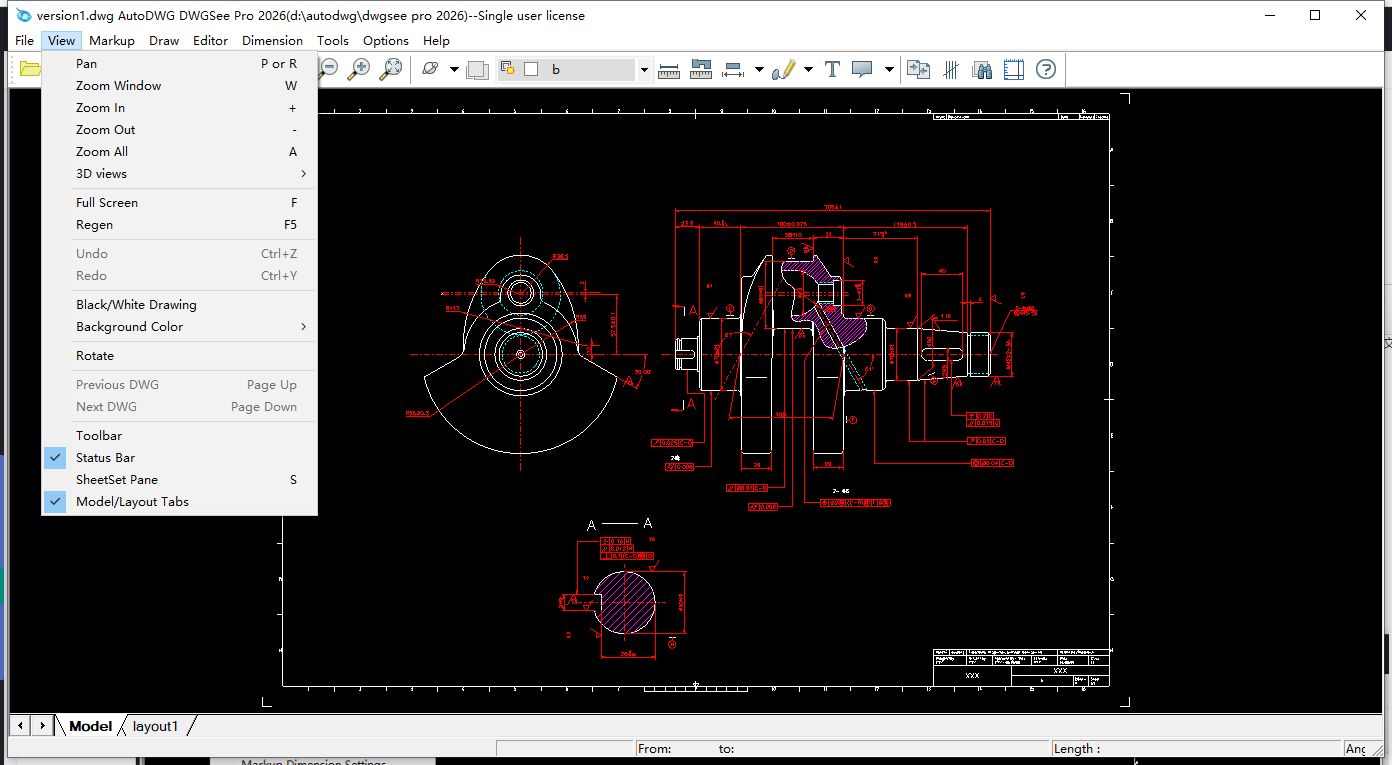1392x765 pixels.
Task: Open the layer list combo box arrow
Action: [x=644, y=70]
